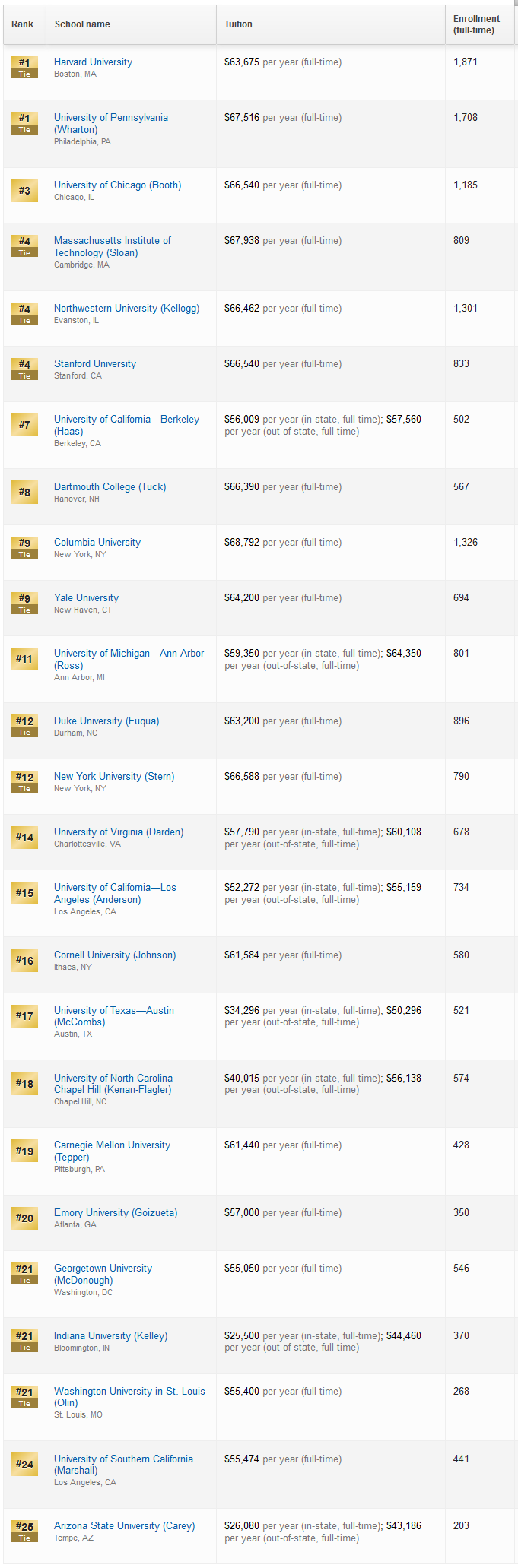The height and width of the screenshot is (1568, 518).
Task: Open the Columbia University link
Action: pos(97,542)
